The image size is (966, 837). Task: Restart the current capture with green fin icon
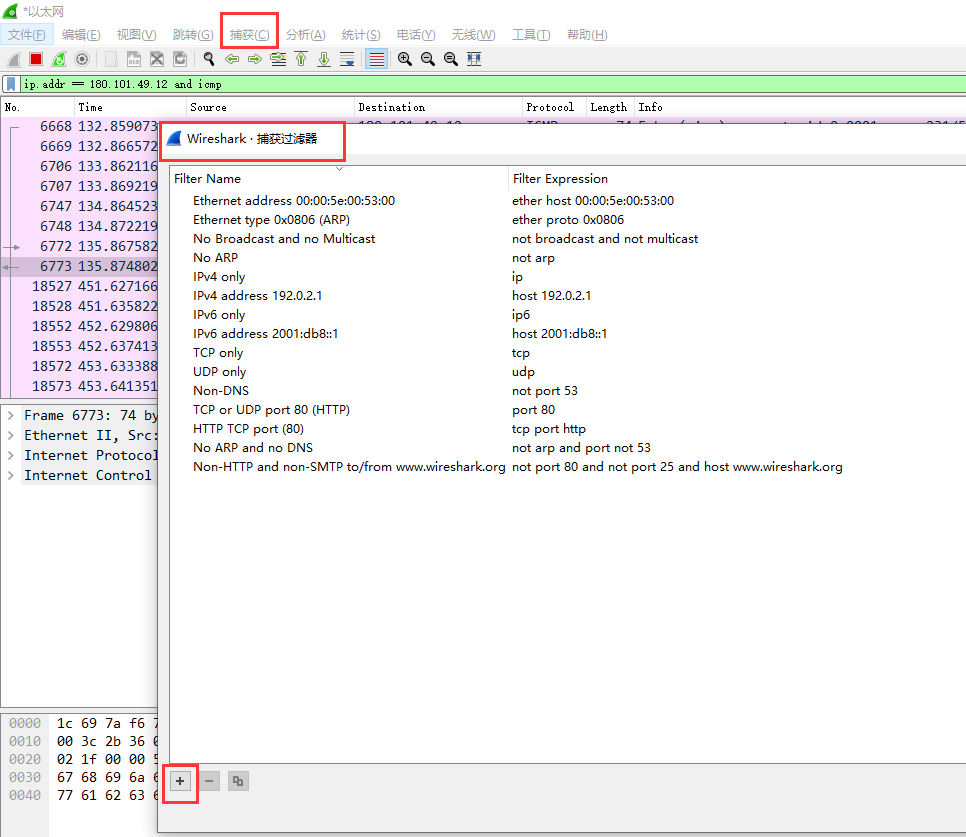58,59
